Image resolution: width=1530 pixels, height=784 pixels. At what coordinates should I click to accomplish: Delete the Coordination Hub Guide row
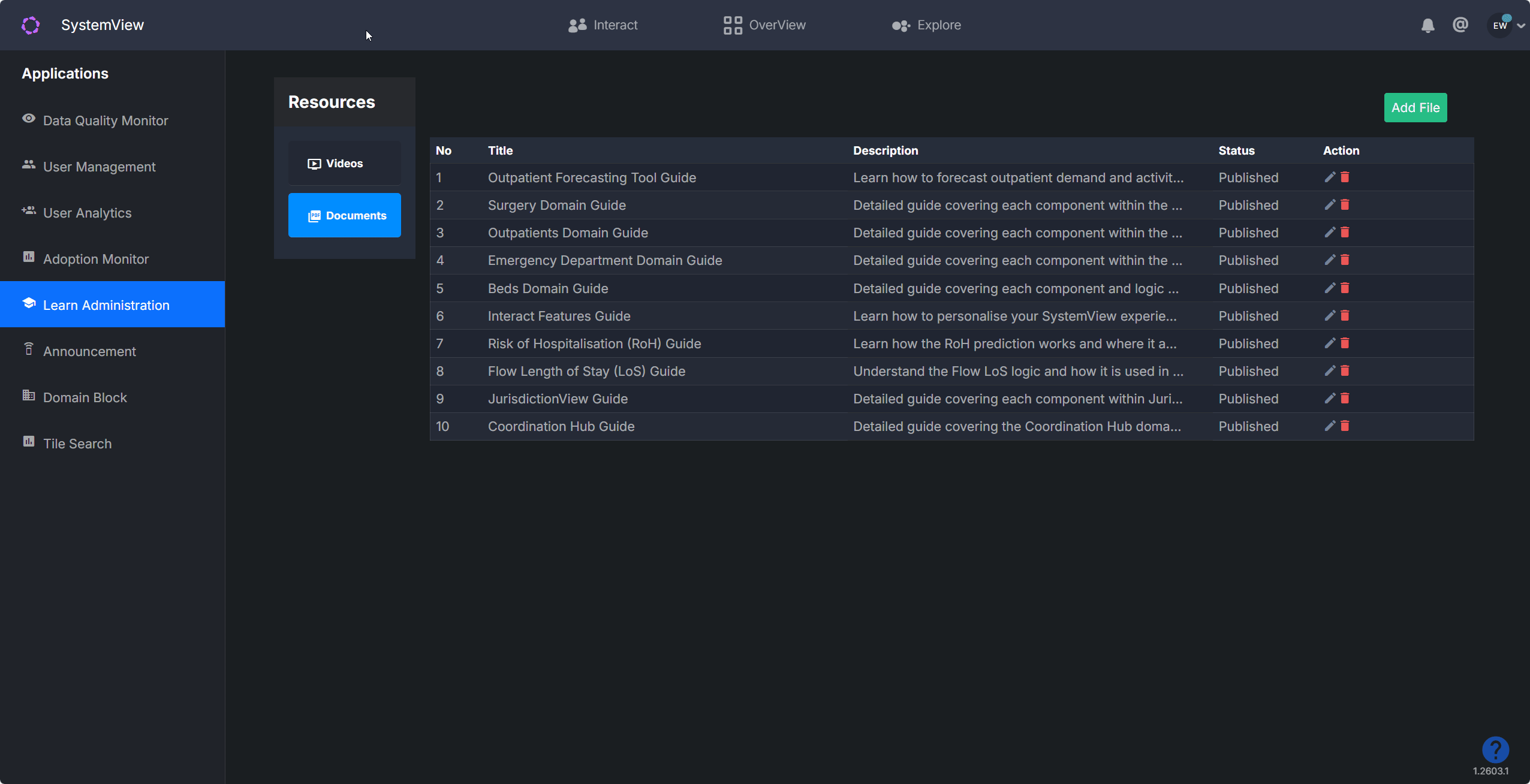1345,426
